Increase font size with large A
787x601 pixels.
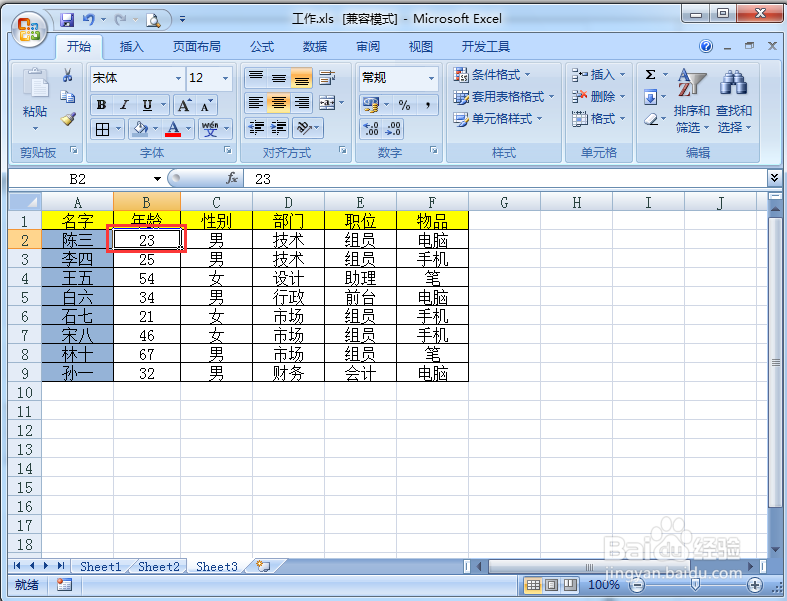184,105
